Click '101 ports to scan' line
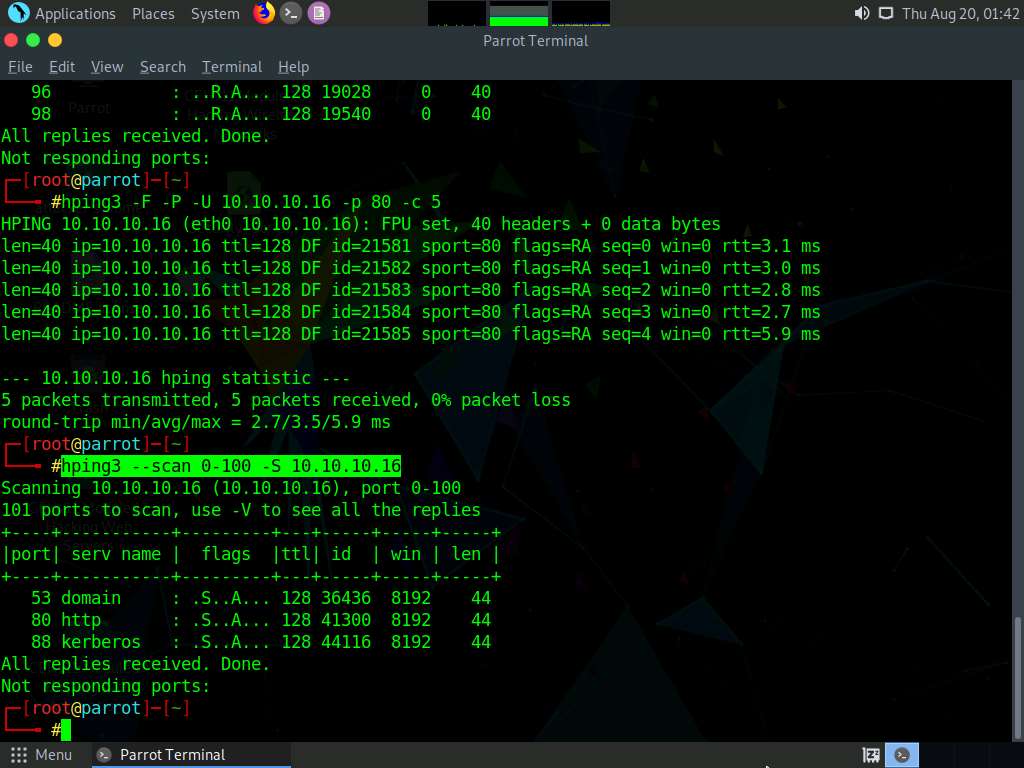The width and height of the screenshot is (1024, 768). (241, 510)
